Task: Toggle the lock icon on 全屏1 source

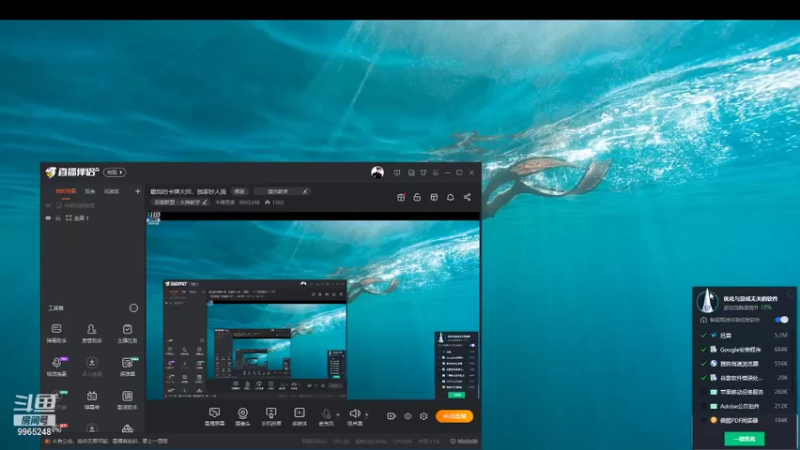Action: click(58, 218)
